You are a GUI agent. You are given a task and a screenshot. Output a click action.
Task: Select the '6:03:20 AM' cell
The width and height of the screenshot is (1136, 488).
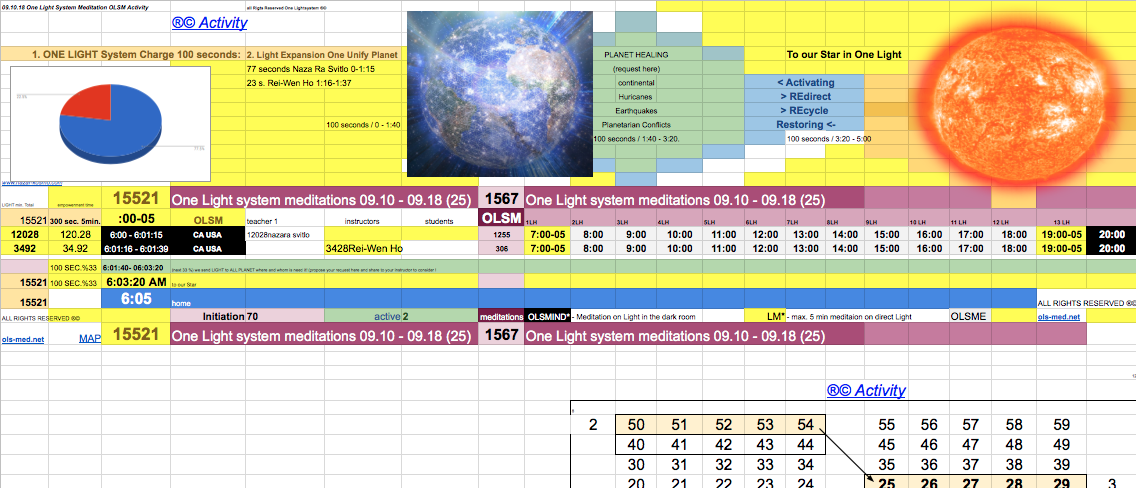pyautogui.click(x=135, y=282)
